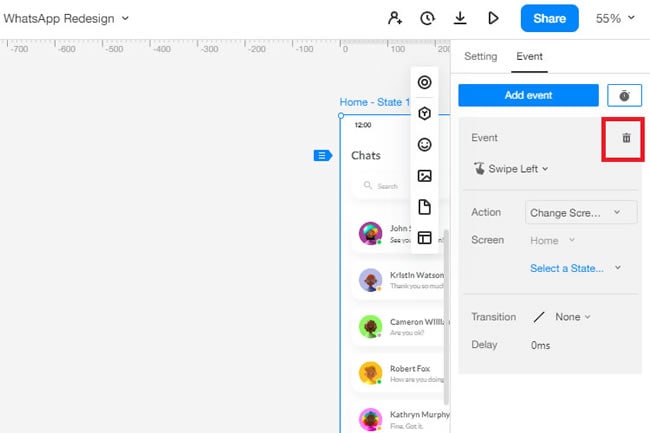Select the Cameron chat avatar
The image size is (650, 433).
click(x=370, y=327)
